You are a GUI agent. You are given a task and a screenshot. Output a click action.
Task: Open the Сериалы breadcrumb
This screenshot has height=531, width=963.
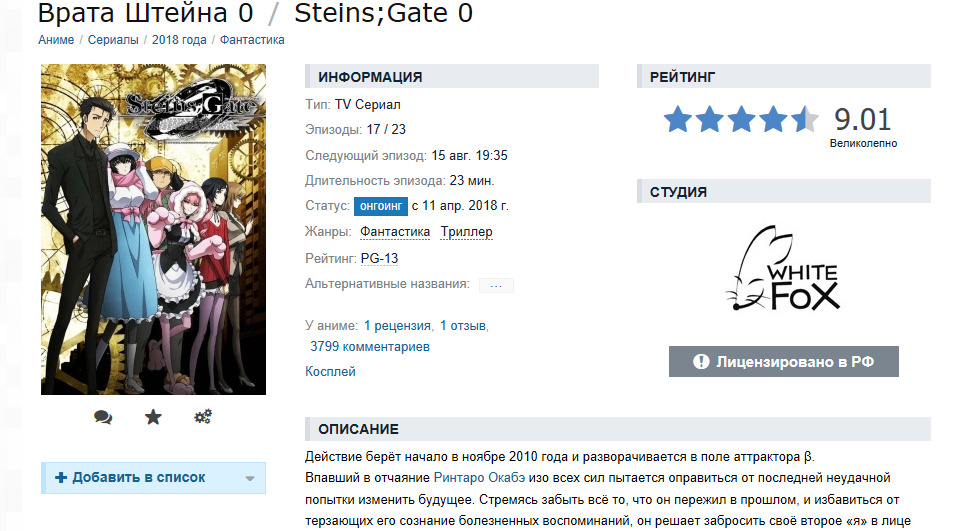113,40
